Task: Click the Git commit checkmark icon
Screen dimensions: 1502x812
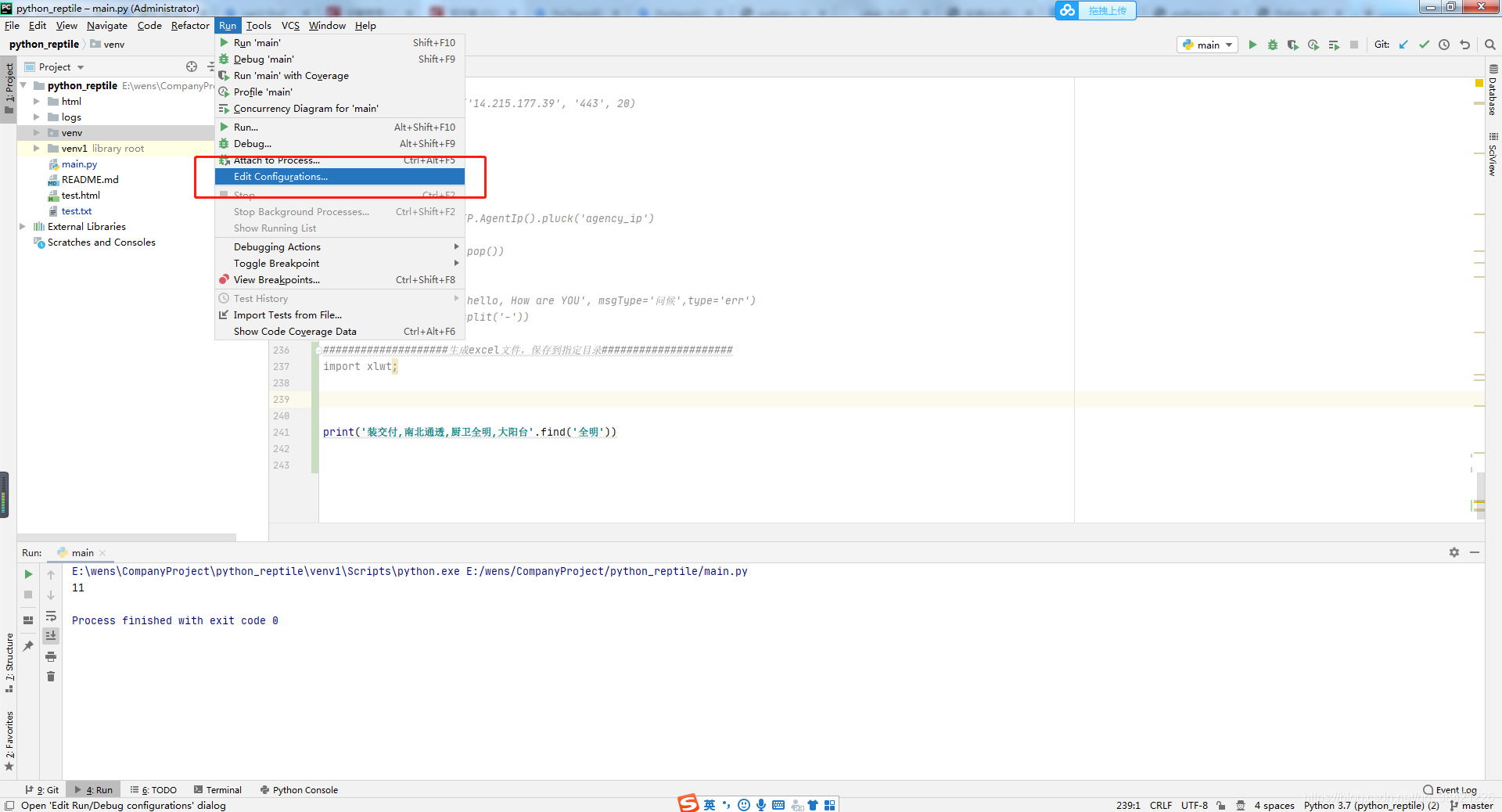Action: (1424, 45)
